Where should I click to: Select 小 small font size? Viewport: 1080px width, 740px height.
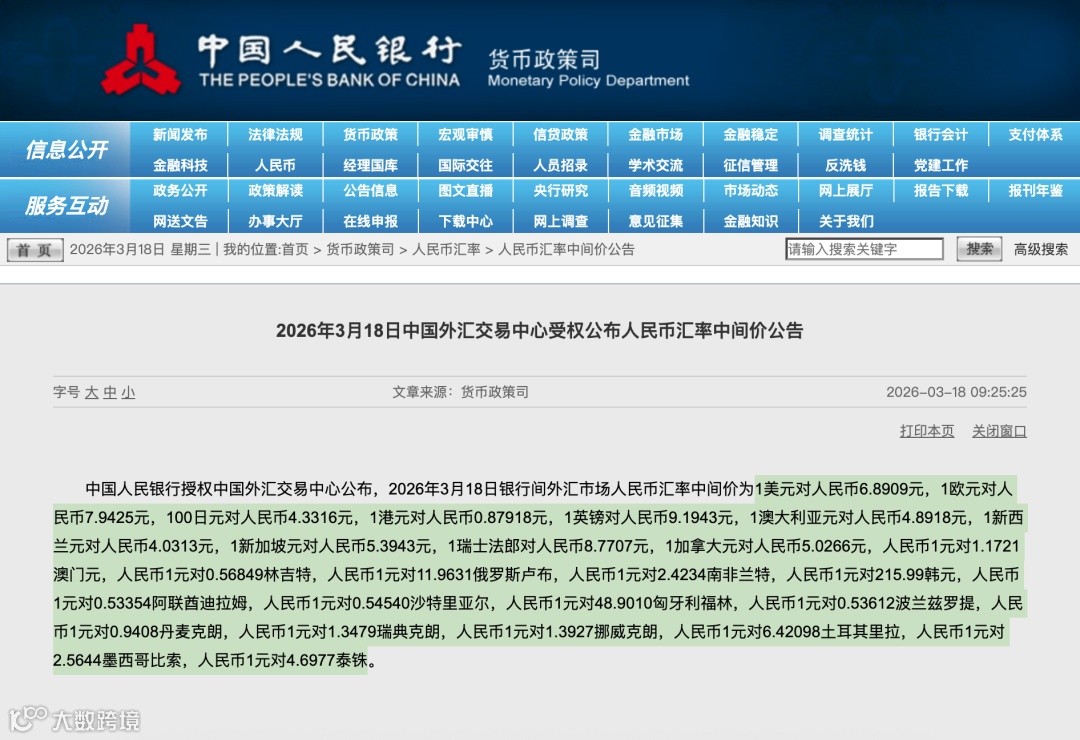[127, 393]
